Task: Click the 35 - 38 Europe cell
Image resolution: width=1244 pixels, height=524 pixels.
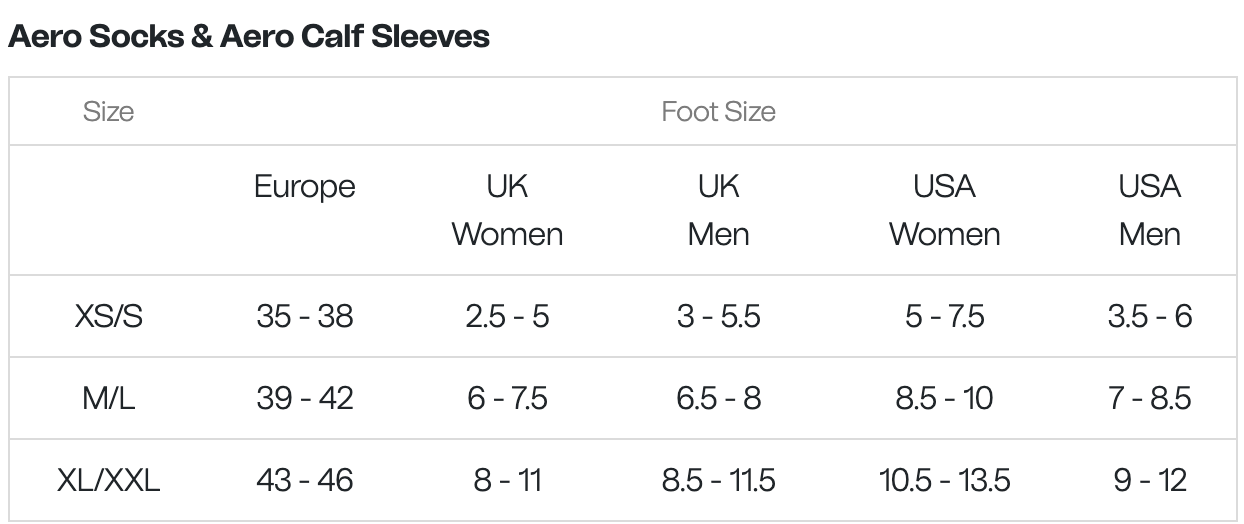Action: (x=304, y=317)
